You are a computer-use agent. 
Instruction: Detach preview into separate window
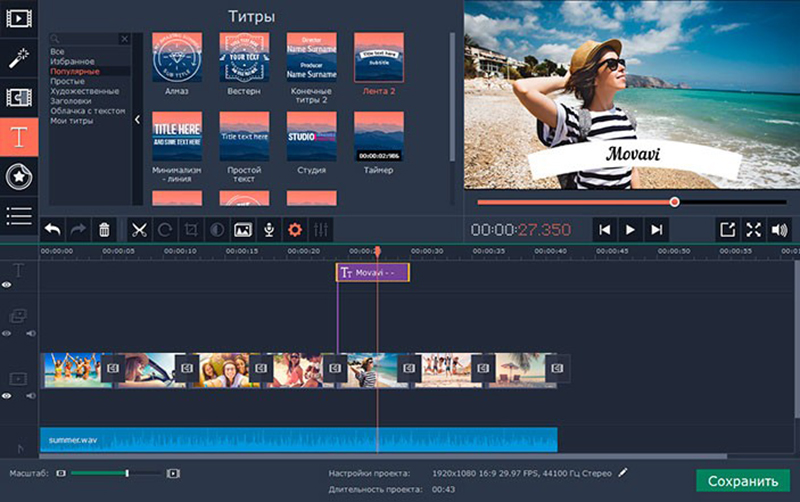728,230
